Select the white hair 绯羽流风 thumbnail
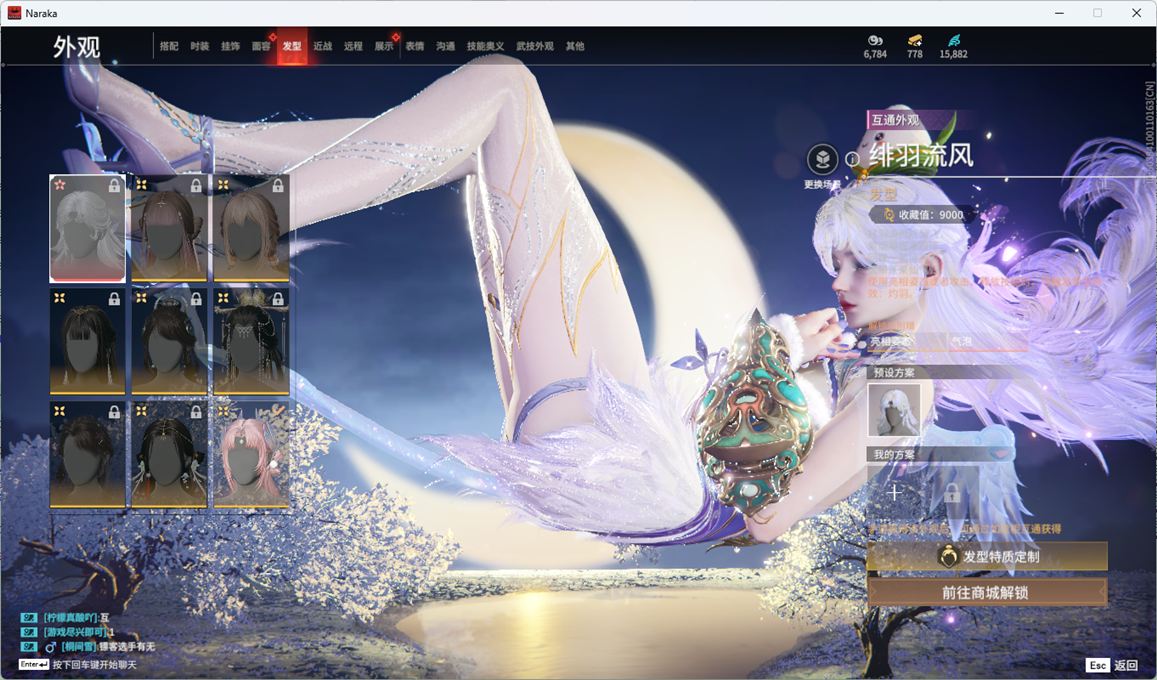This screenshot has width=1157, height=680. pos(88,228)
